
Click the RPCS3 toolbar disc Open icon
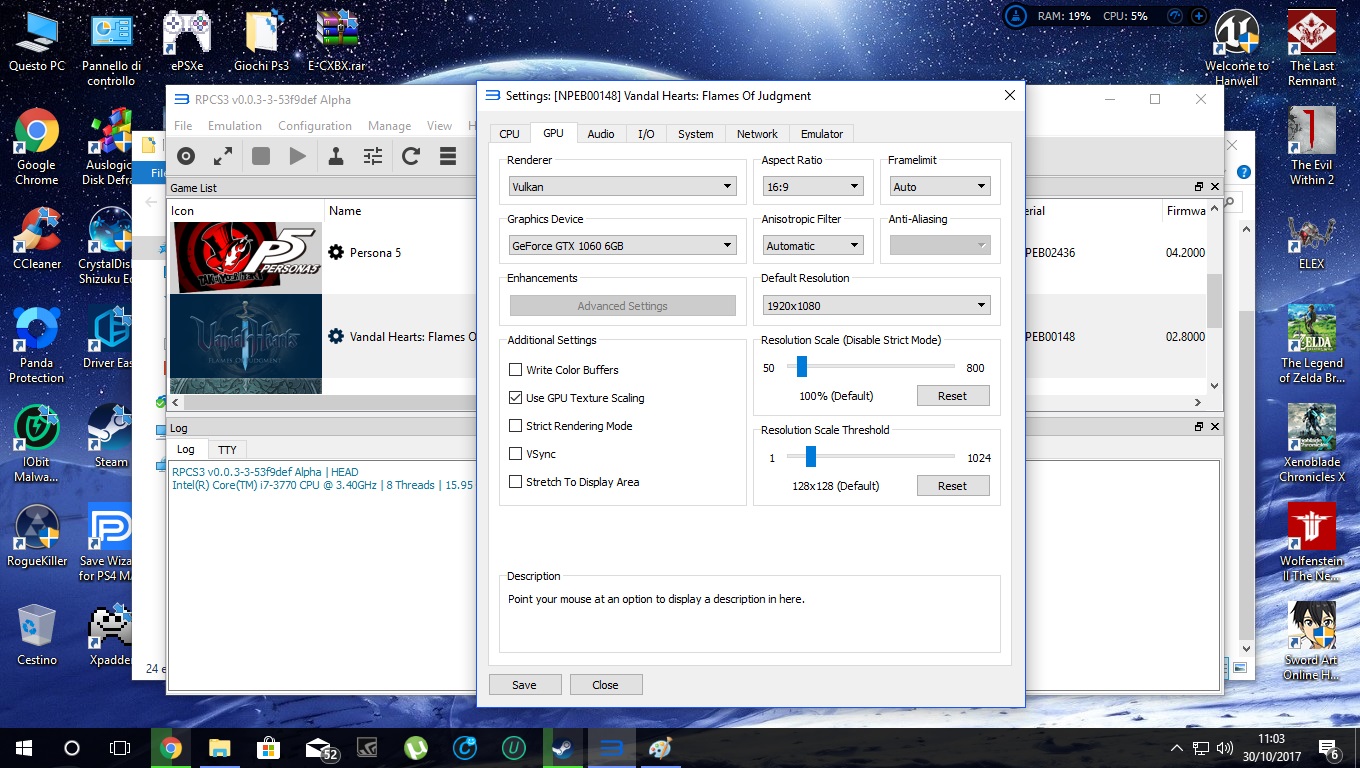(x=186, y=156)
